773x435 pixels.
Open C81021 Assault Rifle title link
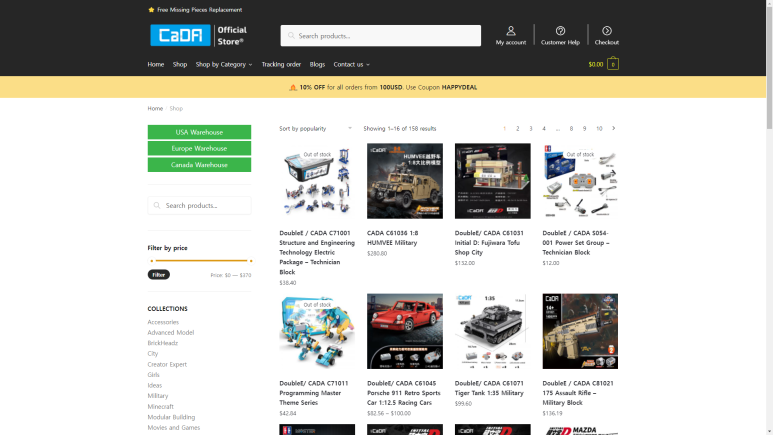pyautogui.click(x=578, y=393)
